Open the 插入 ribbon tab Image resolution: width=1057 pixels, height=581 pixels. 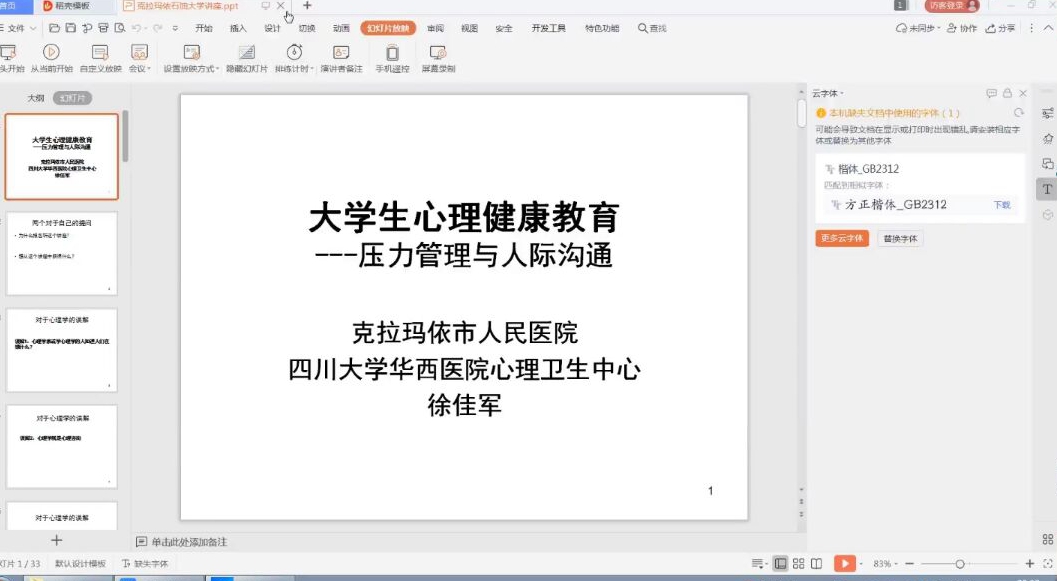(x=238, y=28)
